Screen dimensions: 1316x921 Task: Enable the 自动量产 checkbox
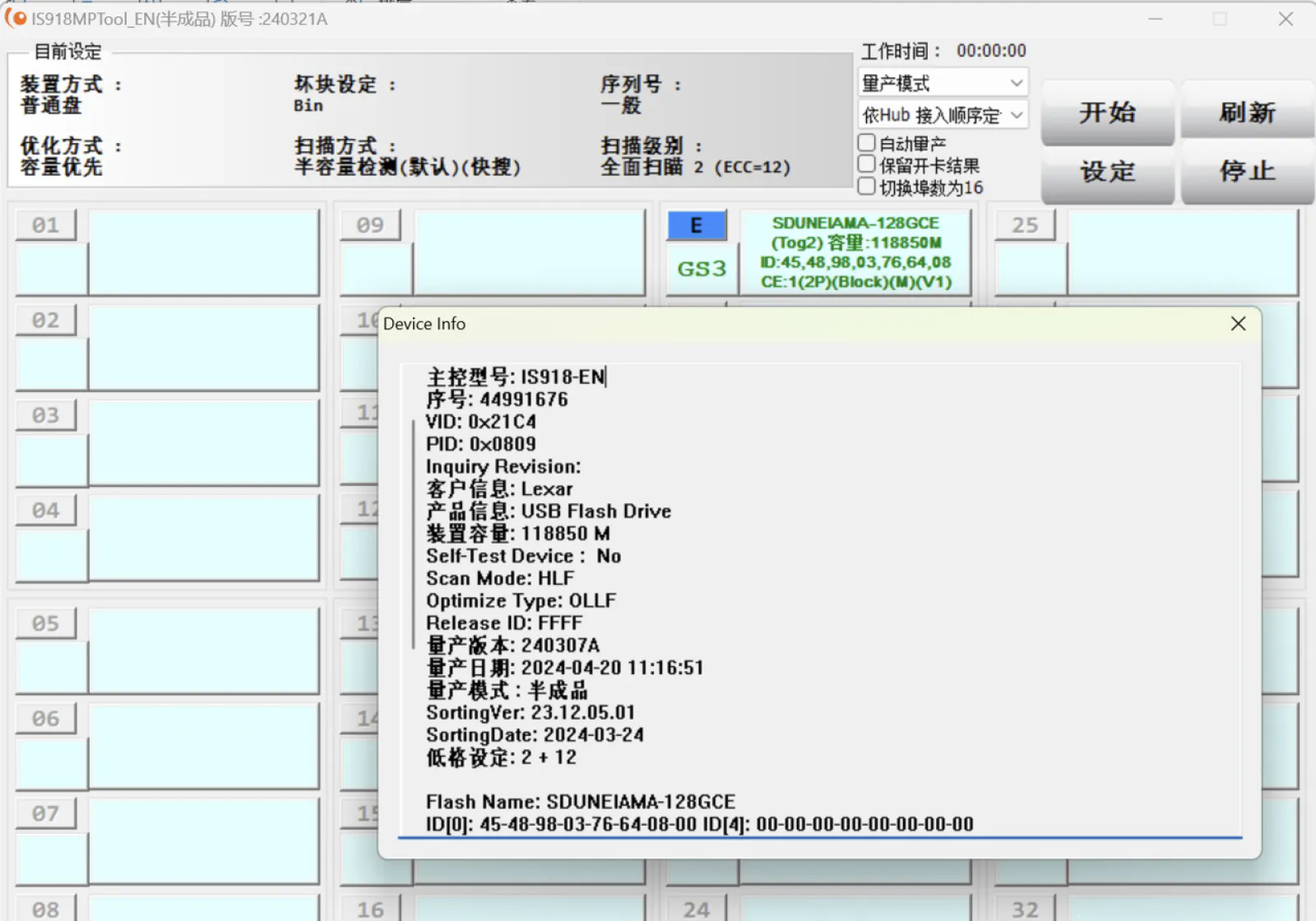pos(866,143)
